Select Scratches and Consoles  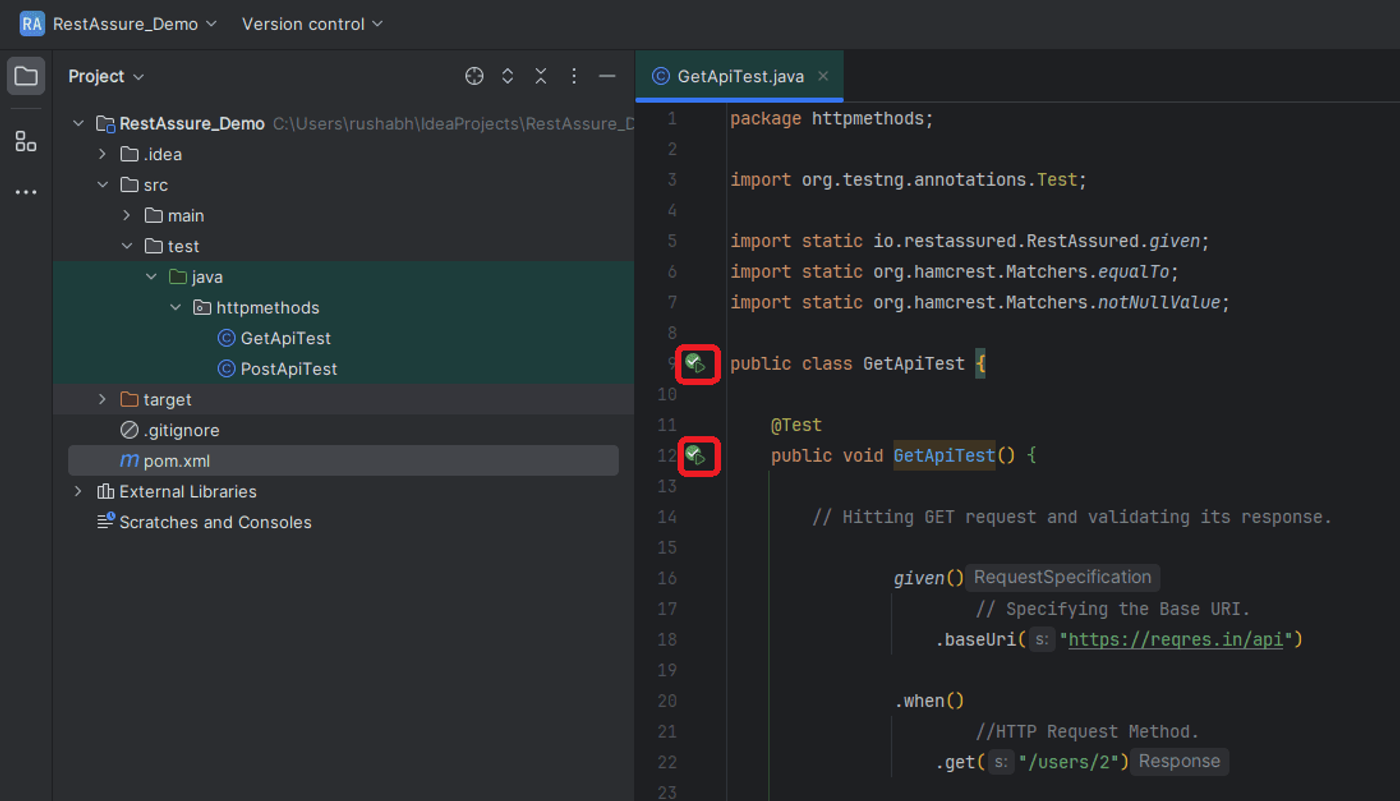[204, 522]
